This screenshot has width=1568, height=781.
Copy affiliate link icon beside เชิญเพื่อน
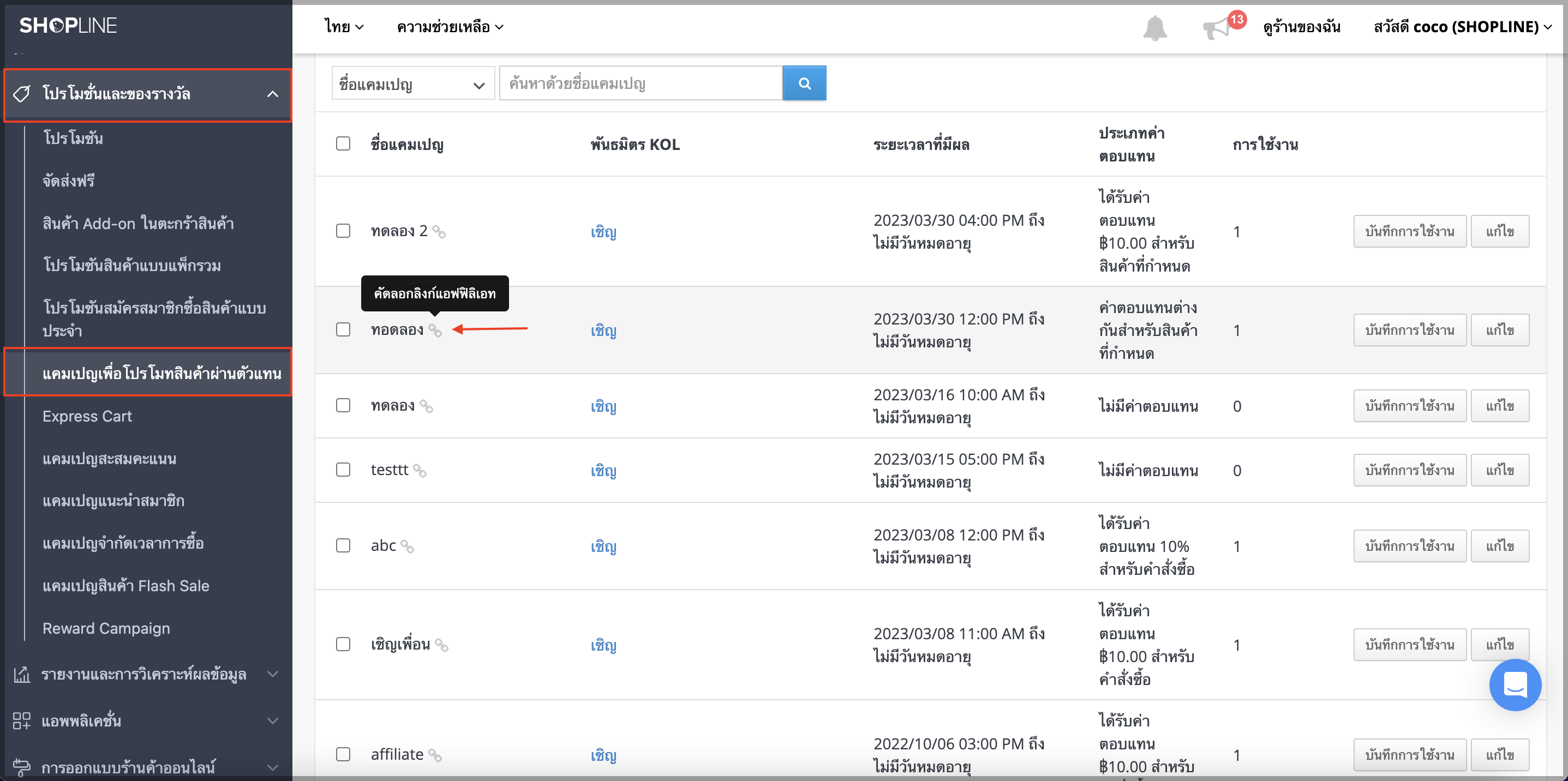pos(441,645)
